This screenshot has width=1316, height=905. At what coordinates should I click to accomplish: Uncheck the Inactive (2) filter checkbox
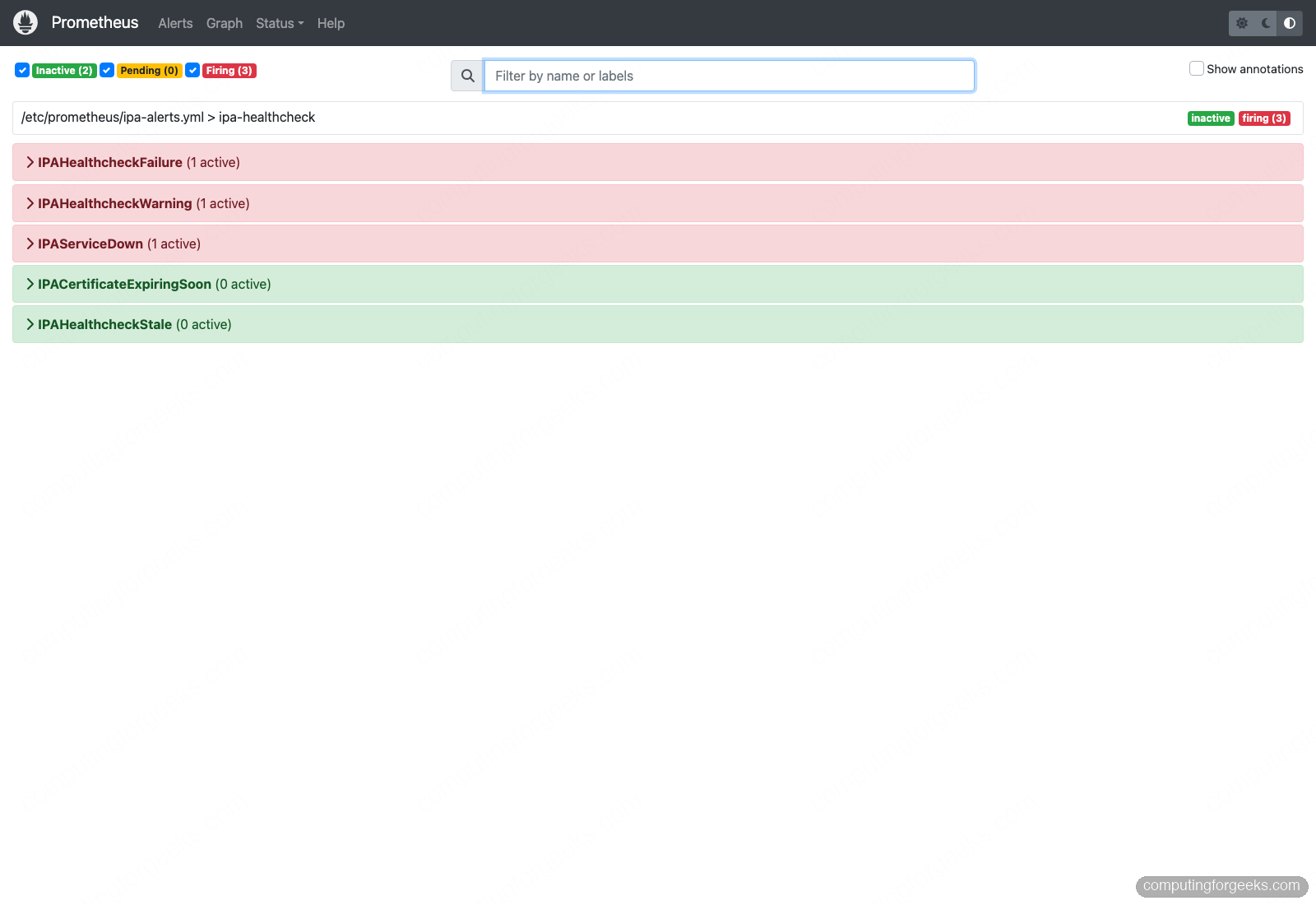[x=22, y=70]
